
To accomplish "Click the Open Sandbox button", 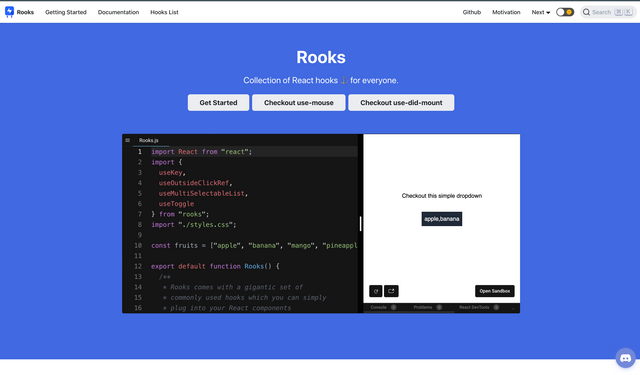I will pos(495,291).
